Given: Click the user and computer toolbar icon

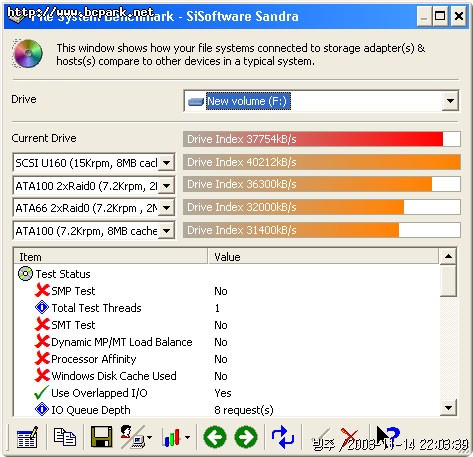Looking at the screenshot, I should coord(133,437).
